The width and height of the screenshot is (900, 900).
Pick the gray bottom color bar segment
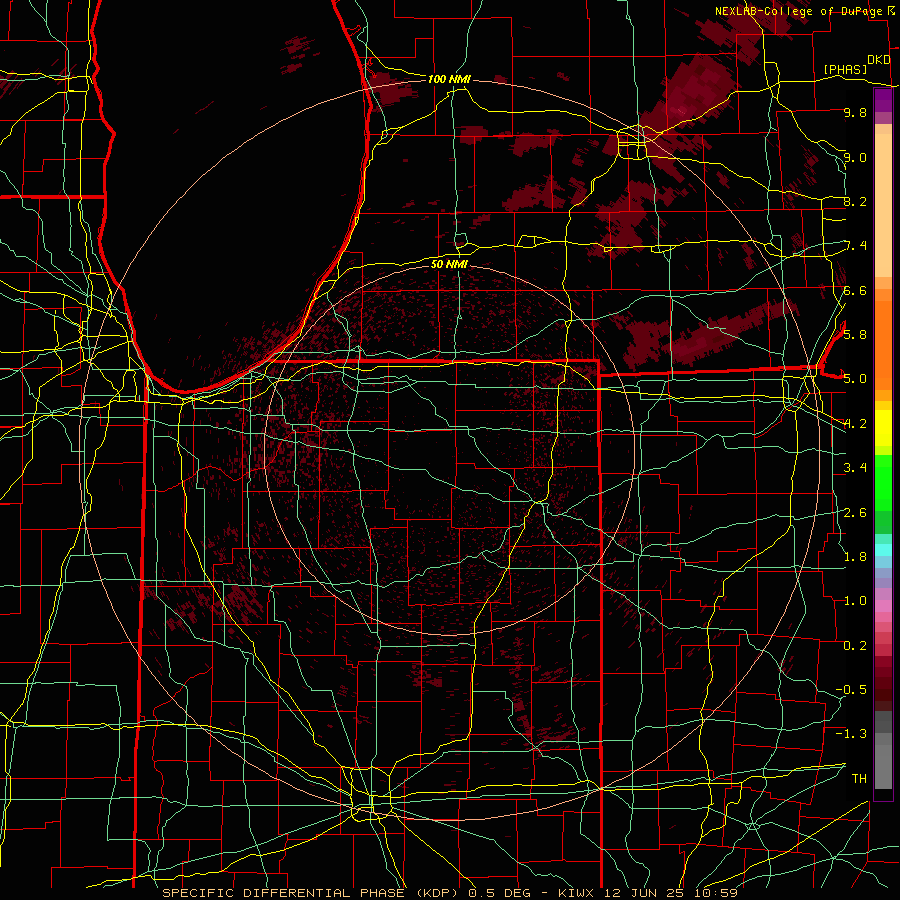click(883, 766)
